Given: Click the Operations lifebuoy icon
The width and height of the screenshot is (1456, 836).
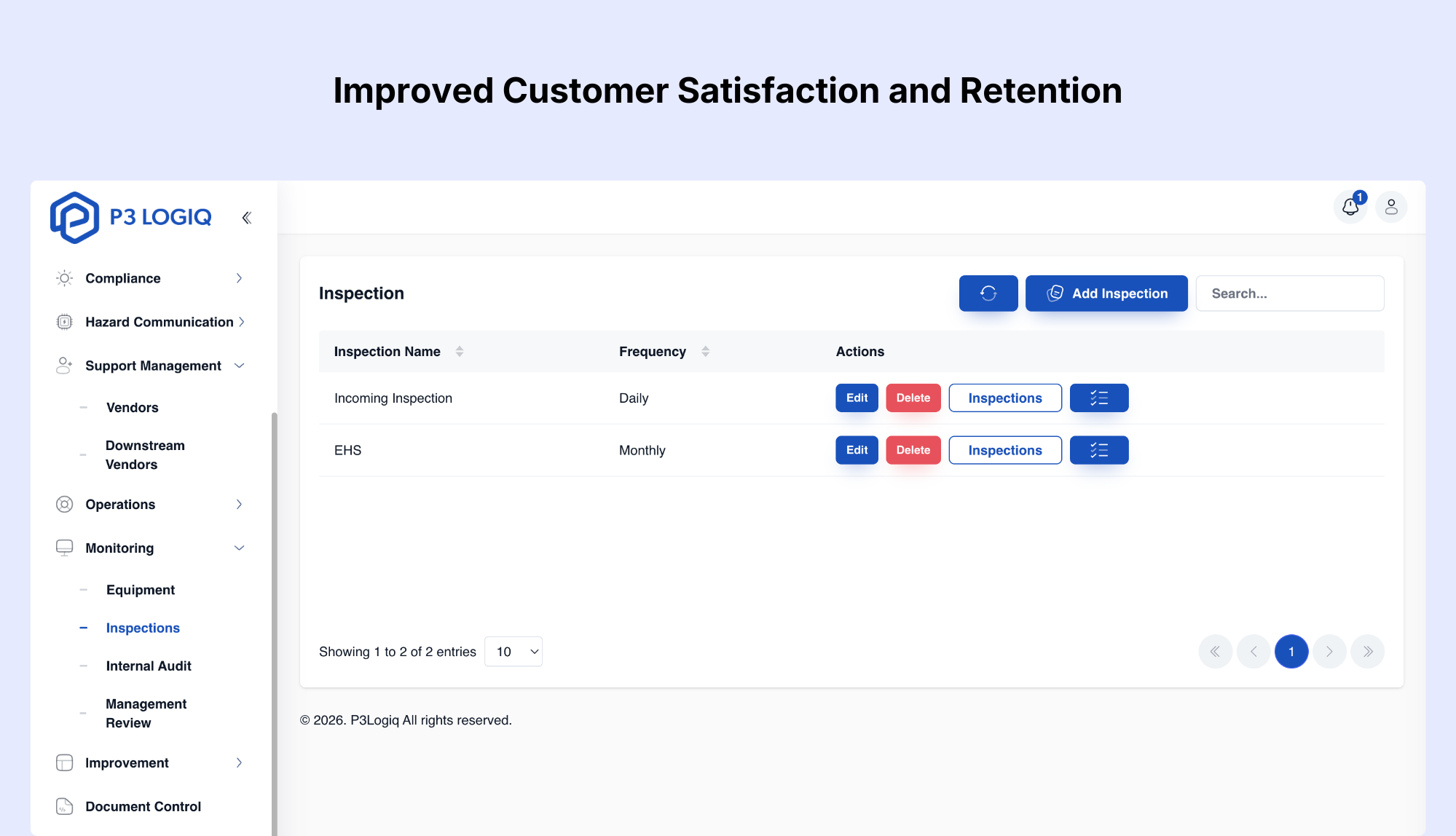Looking at the screenshot, I should [x=65, y=505].
